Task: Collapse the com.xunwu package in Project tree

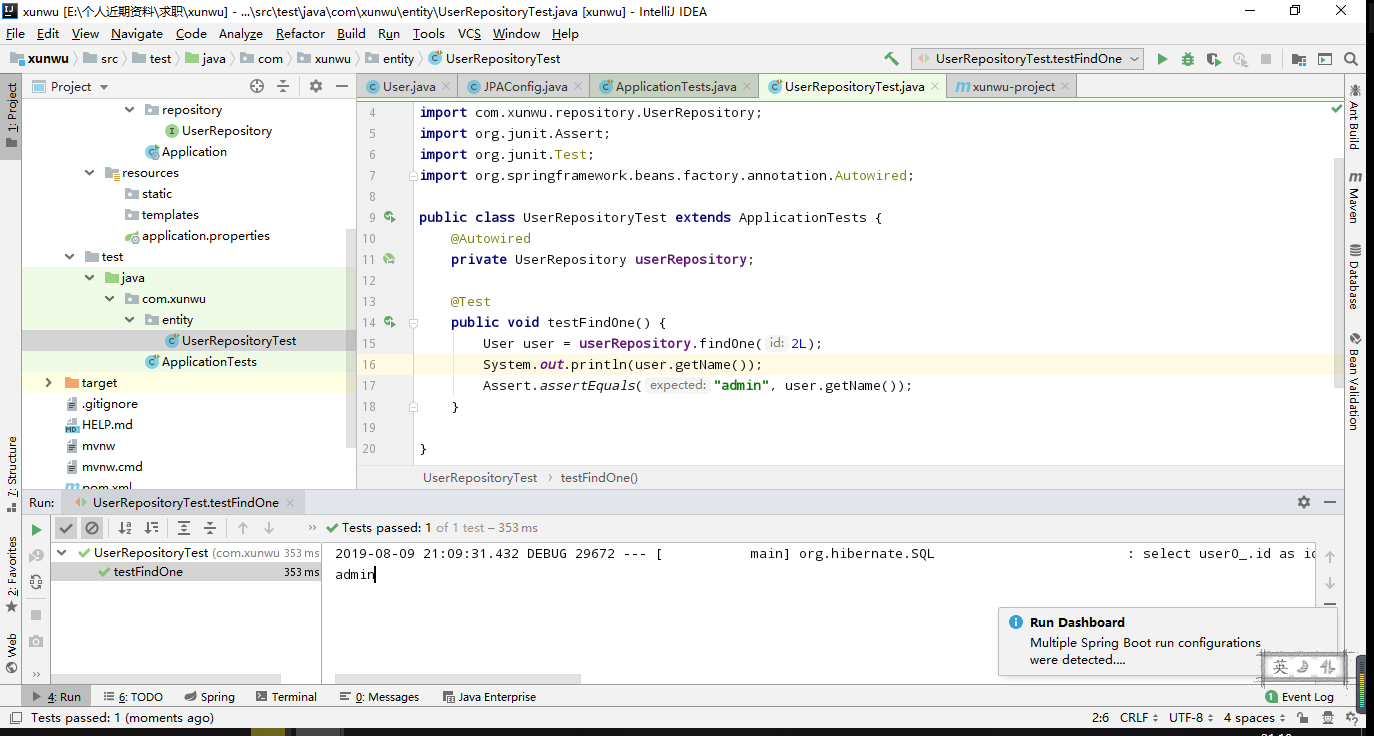Action: pos(110,298)
